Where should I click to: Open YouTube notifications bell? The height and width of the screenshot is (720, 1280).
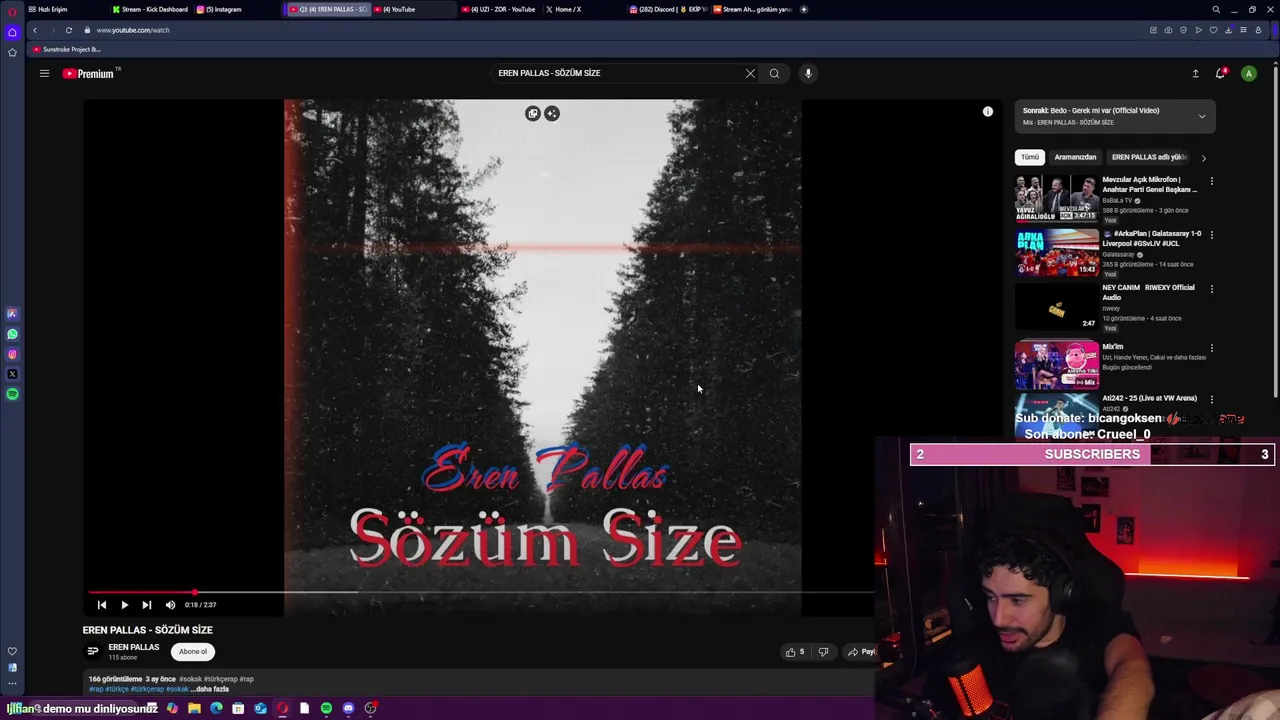[x=1221, y=73]
